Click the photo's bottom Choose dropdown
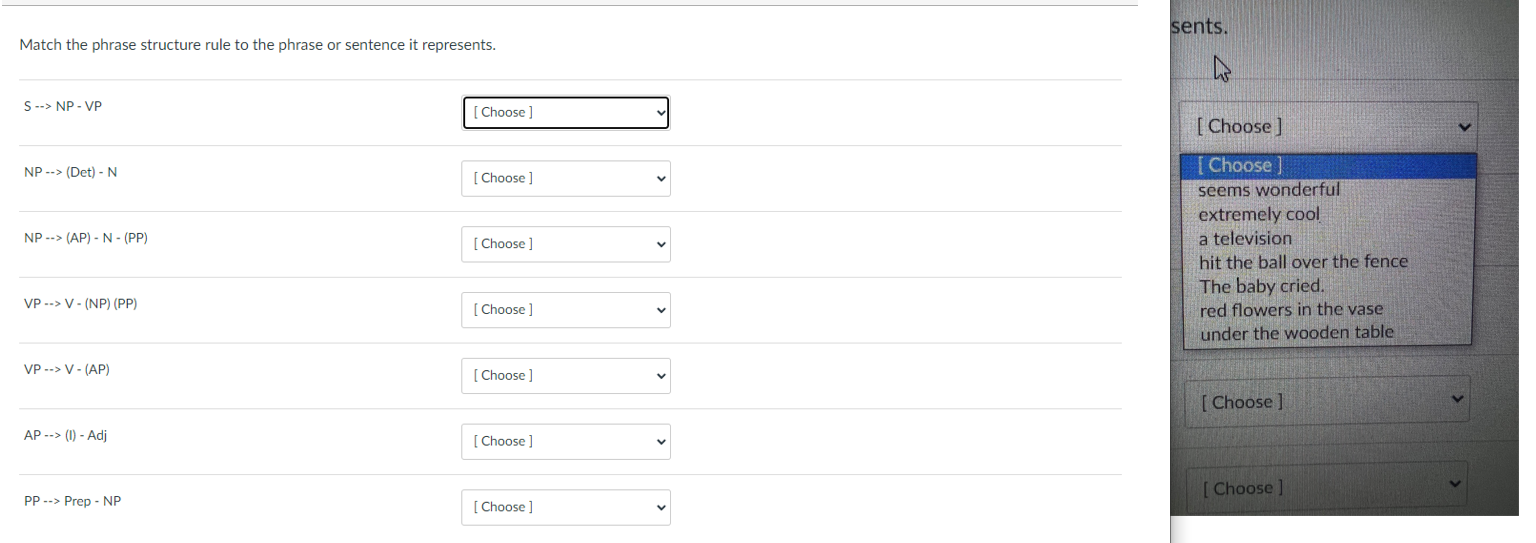This screenshot has height=543, width=1536. point(1327,488)
